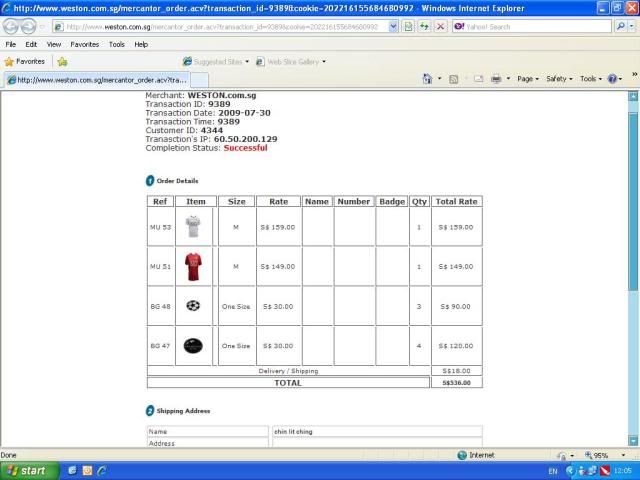This screenshot has width=640, height=480.
Task: Go forward using the Forward arrow button
Action: click(29, 27)
